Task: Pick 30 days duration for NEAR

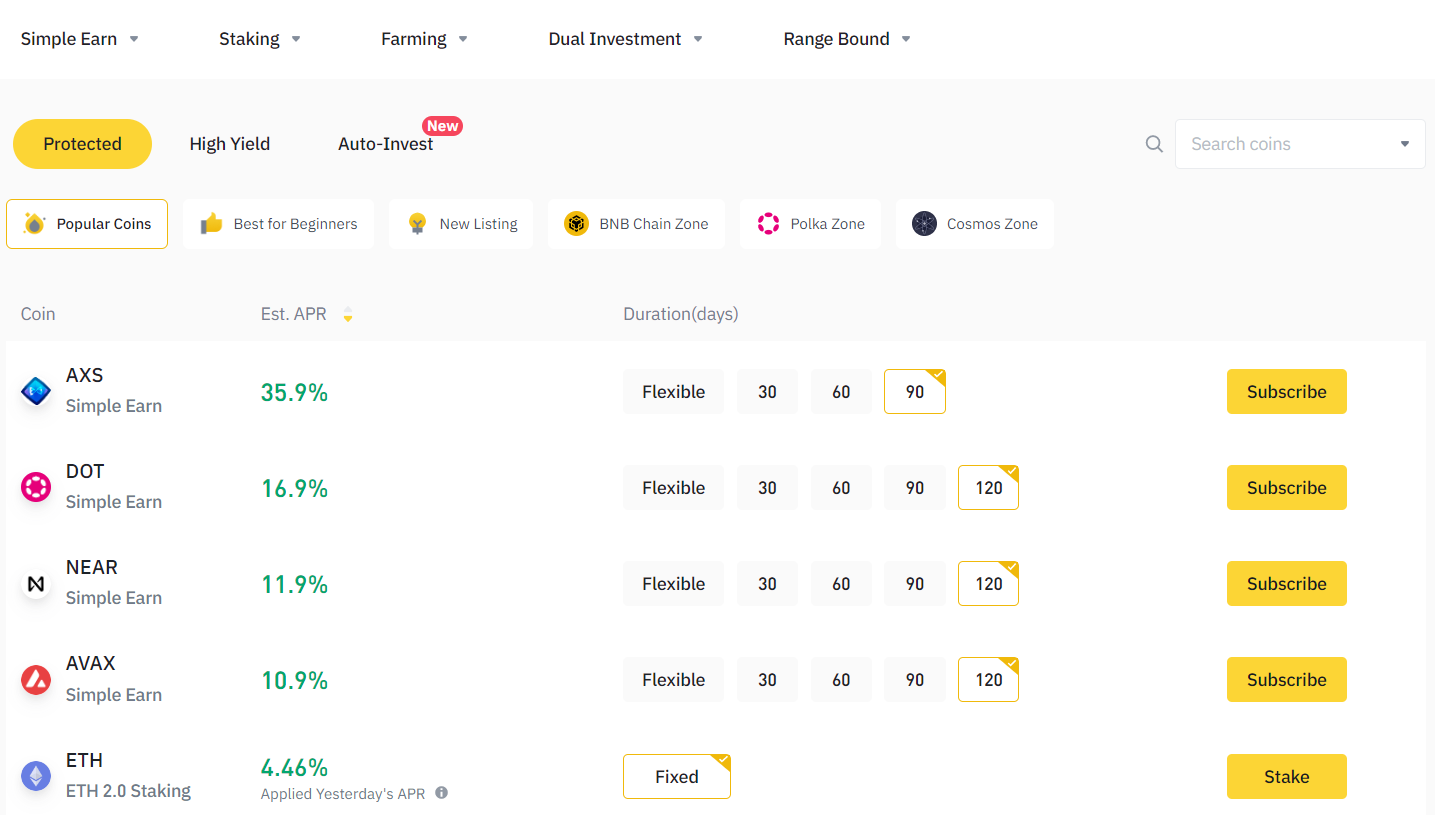Action: [x=767, y=584]
